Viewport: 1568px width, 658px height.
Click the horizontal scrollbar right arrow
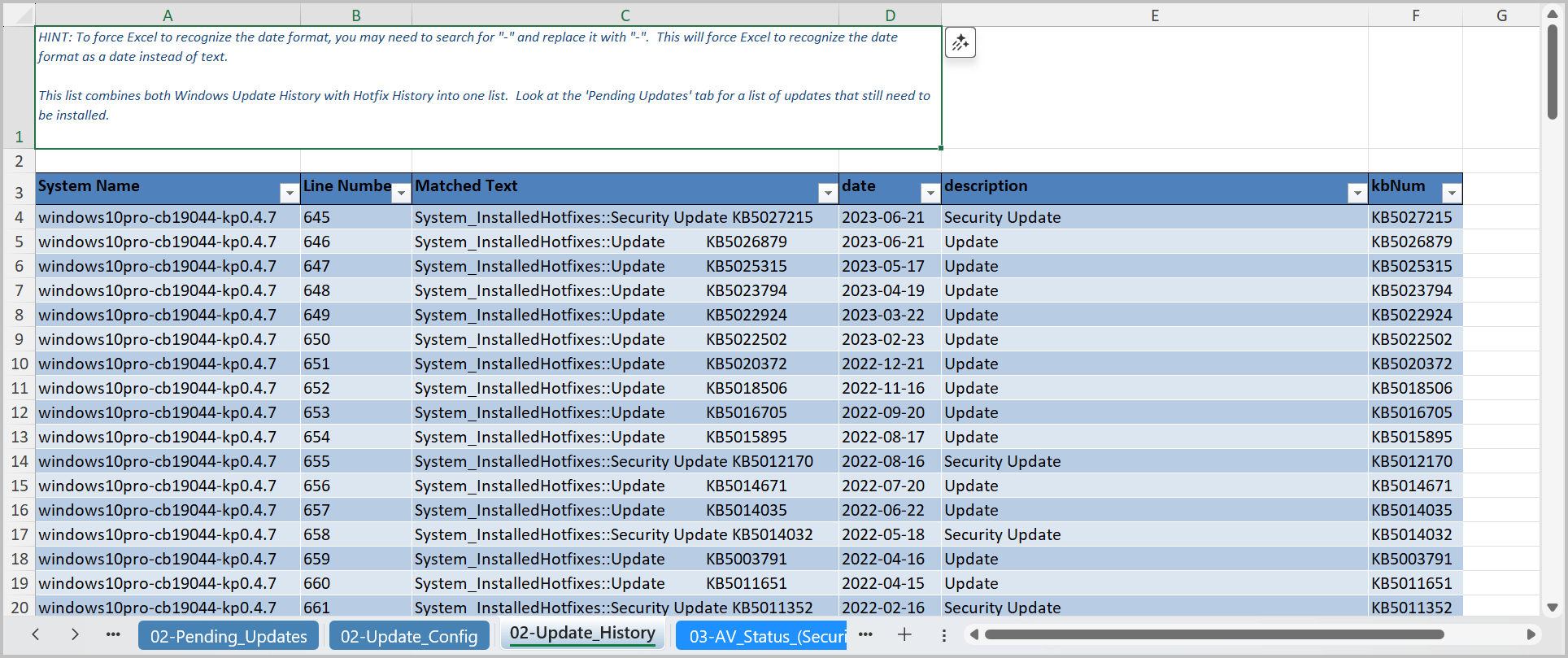[1531, 634]
